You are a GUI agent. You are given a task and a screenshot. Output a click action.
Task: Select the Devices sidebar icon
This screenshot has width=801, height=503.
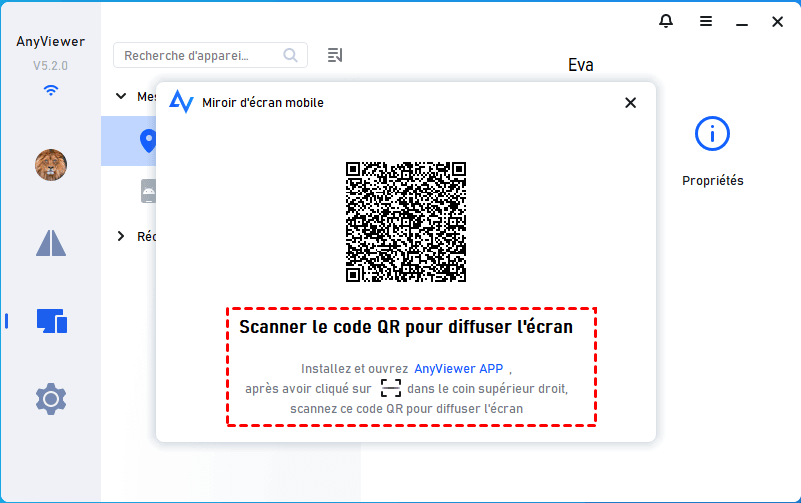[52, 321]
